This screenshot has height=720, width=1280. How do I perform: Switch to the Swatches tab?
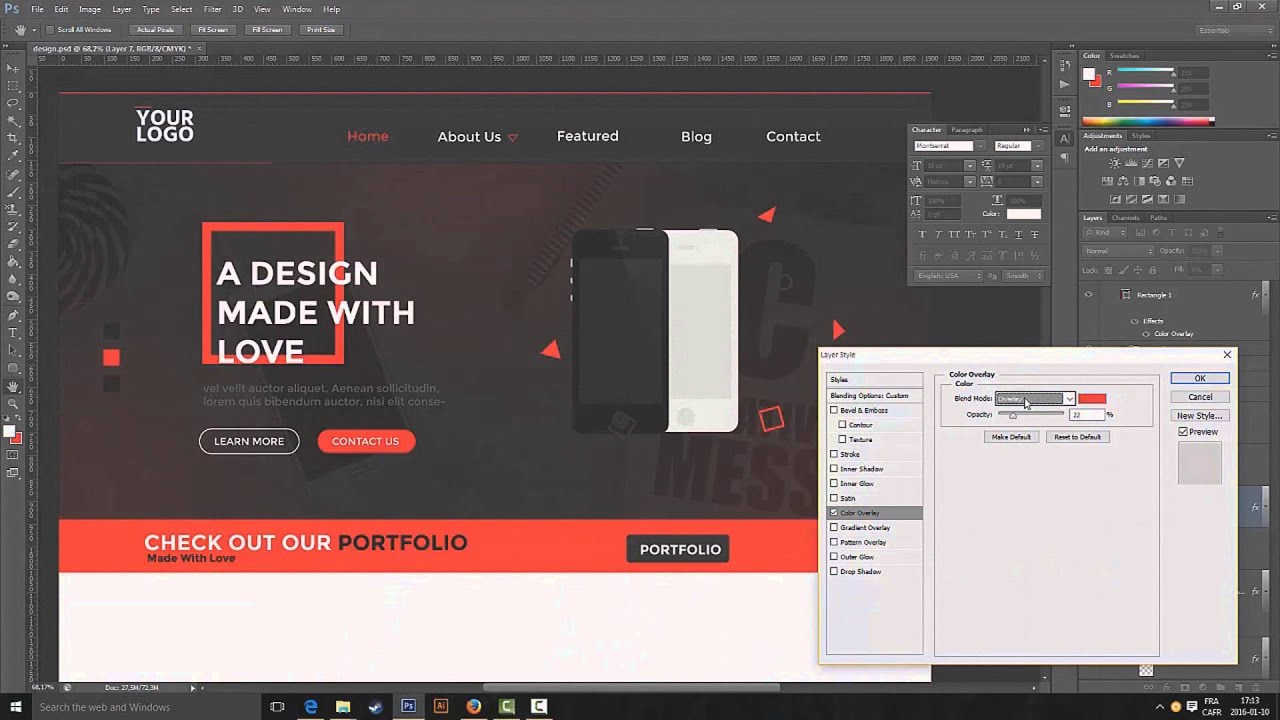point(1124,56)
